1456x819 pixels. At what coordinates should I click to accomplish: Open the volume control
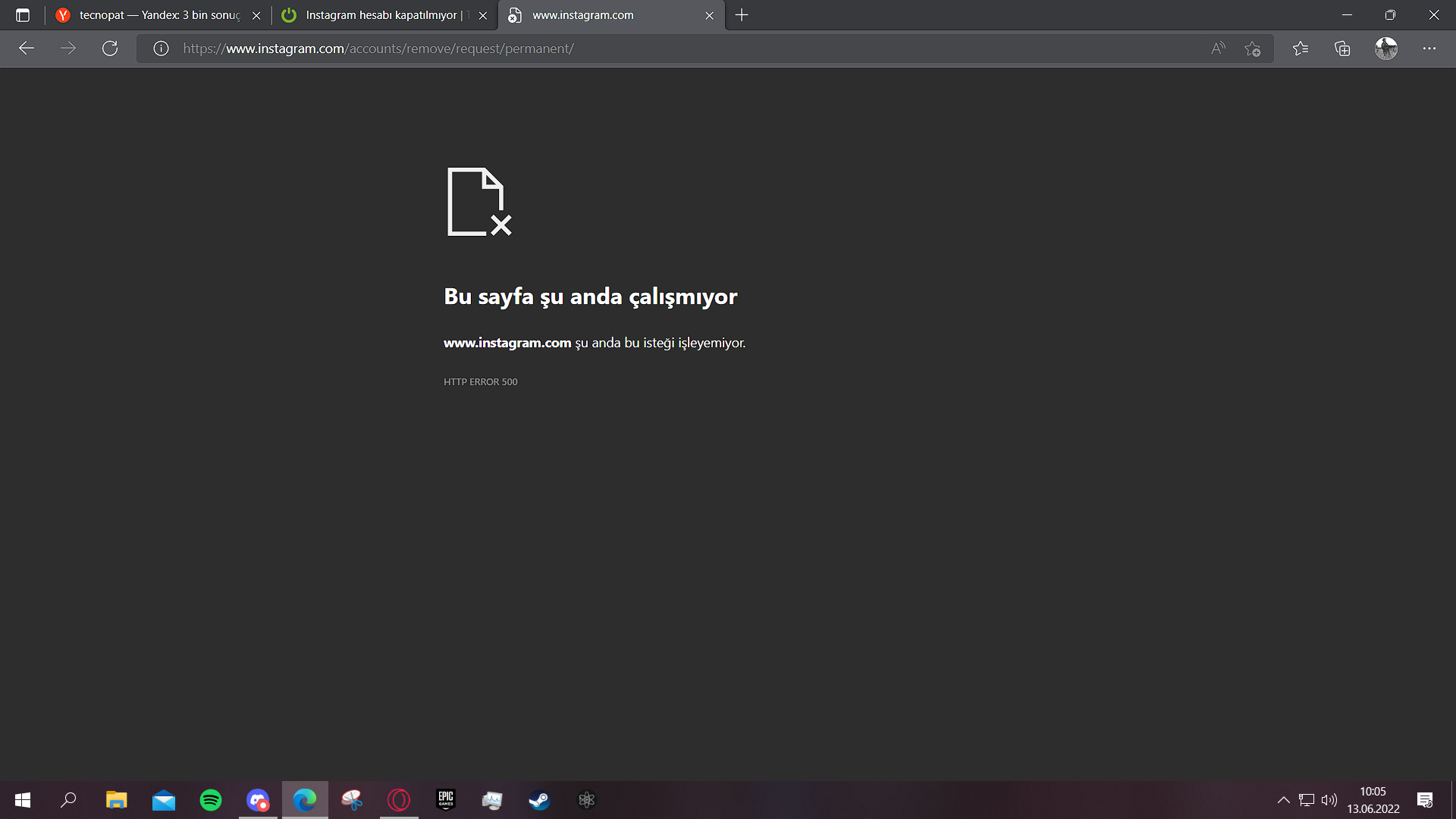[1329, 800]
